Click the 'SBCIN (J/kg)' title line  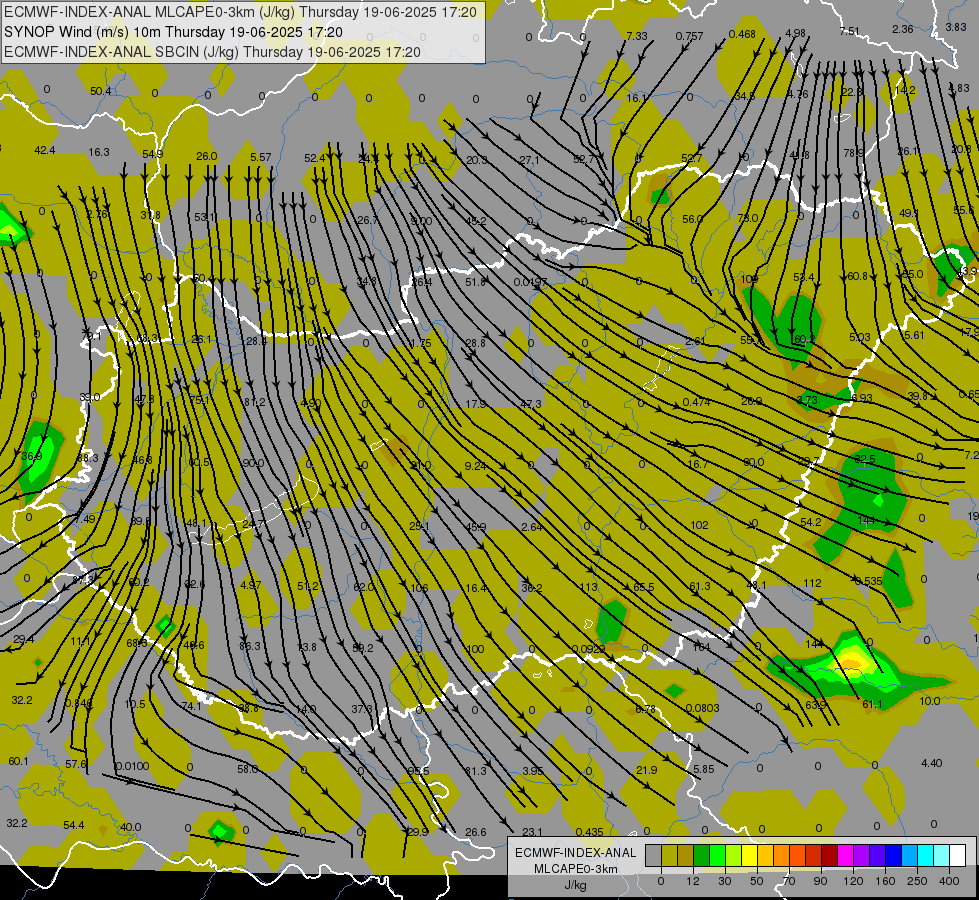212,52
